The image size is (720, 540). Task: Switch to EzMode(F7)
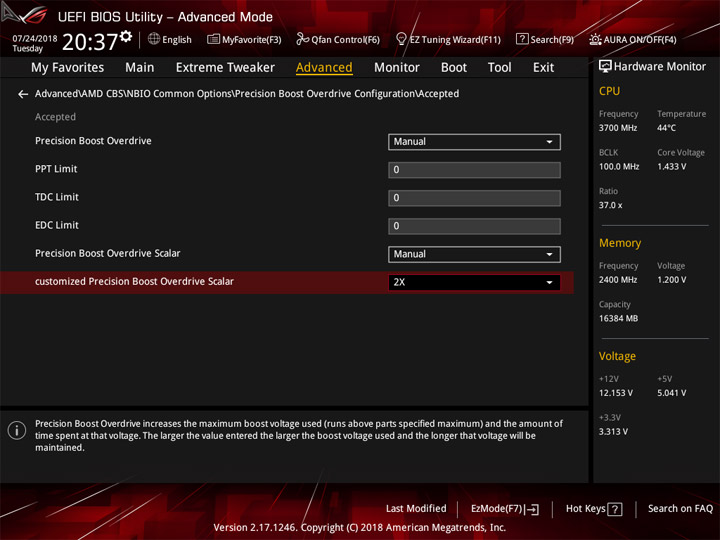coord(505,509)
